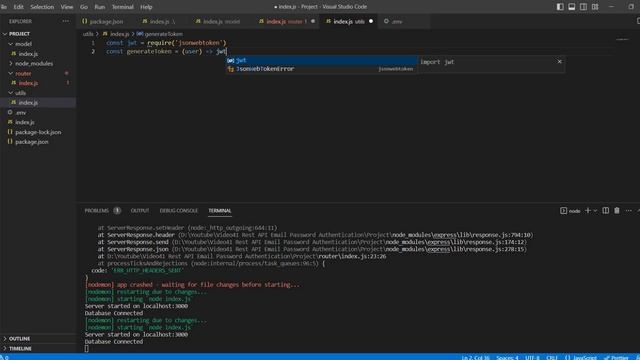Show the DEBUG CONSOLE panel tab
This screenshot has height=360, width=640.
point(179,211)
